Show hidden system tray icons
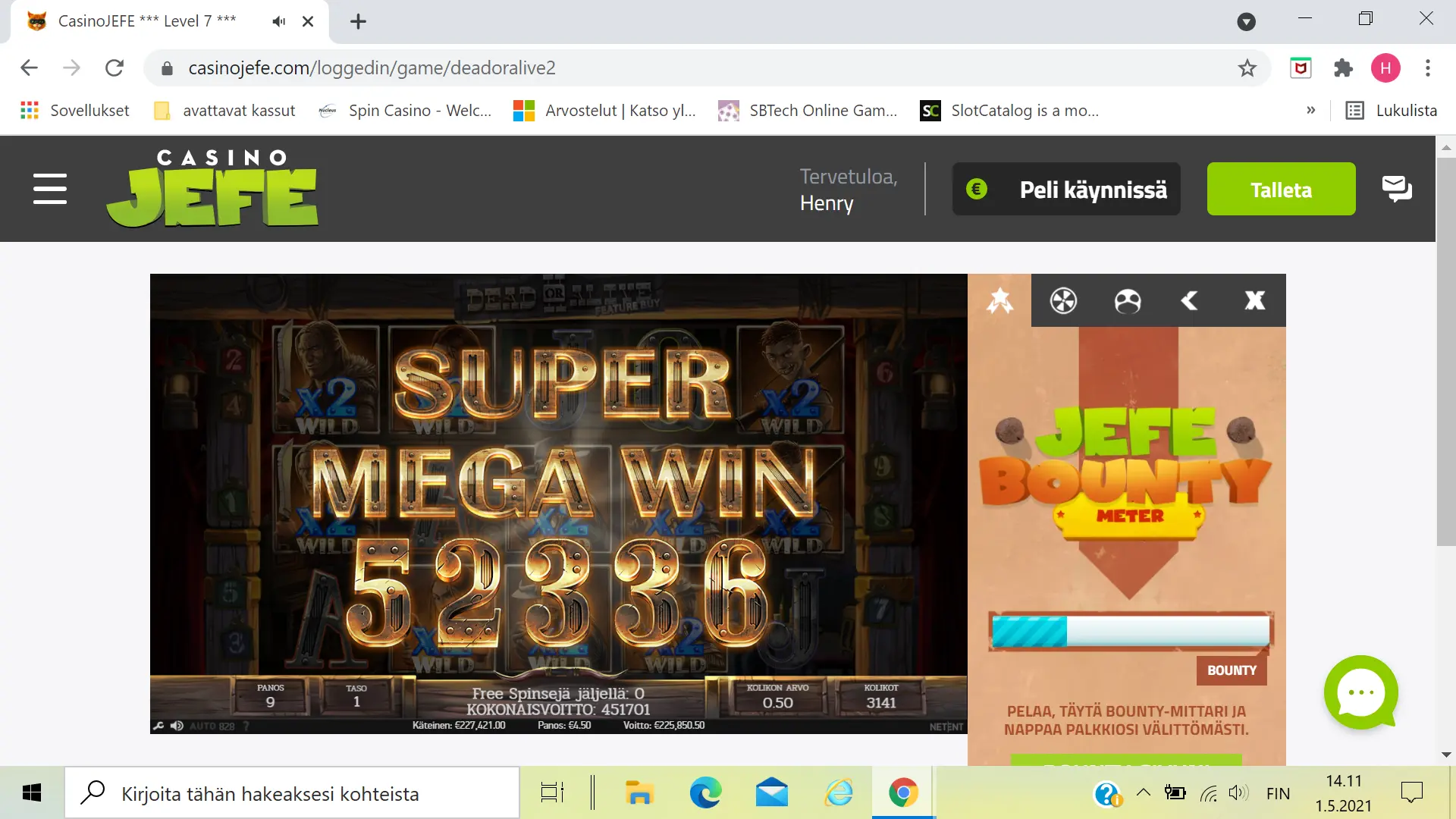This screenshot has width=1456, height=819. click(x=1144, y=793)
